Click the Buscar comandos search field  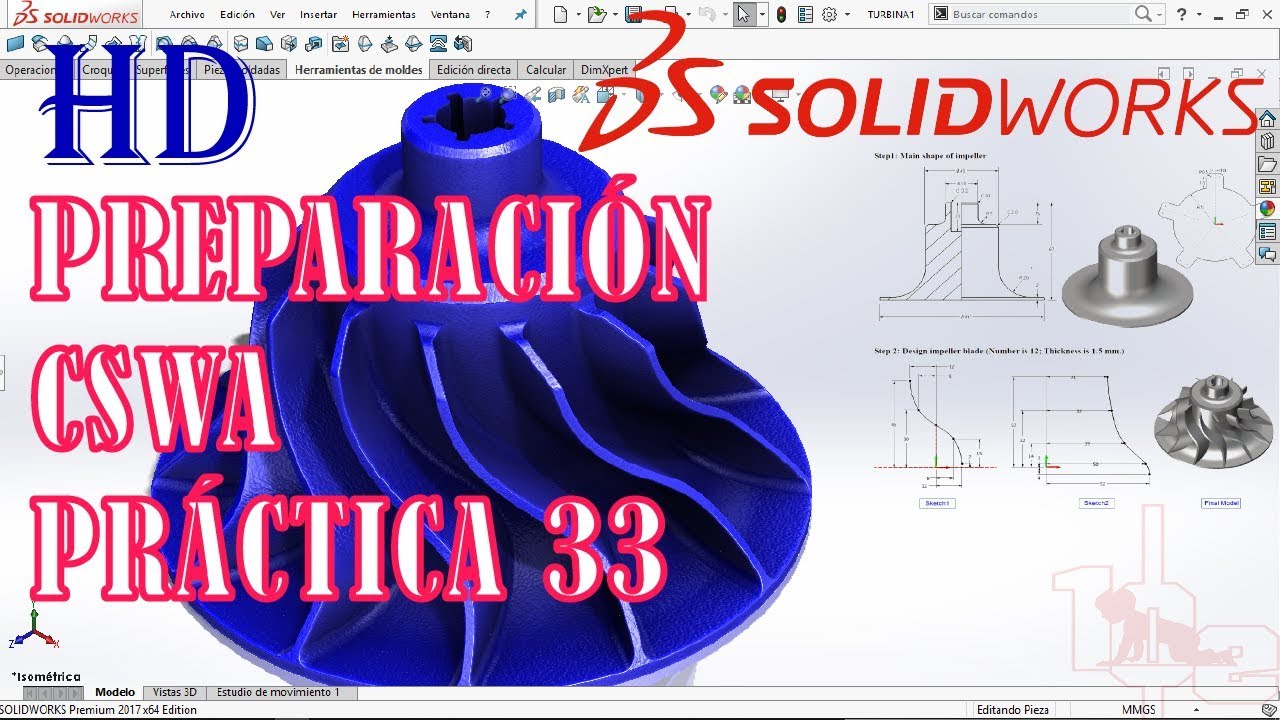tap(1040, 14)
